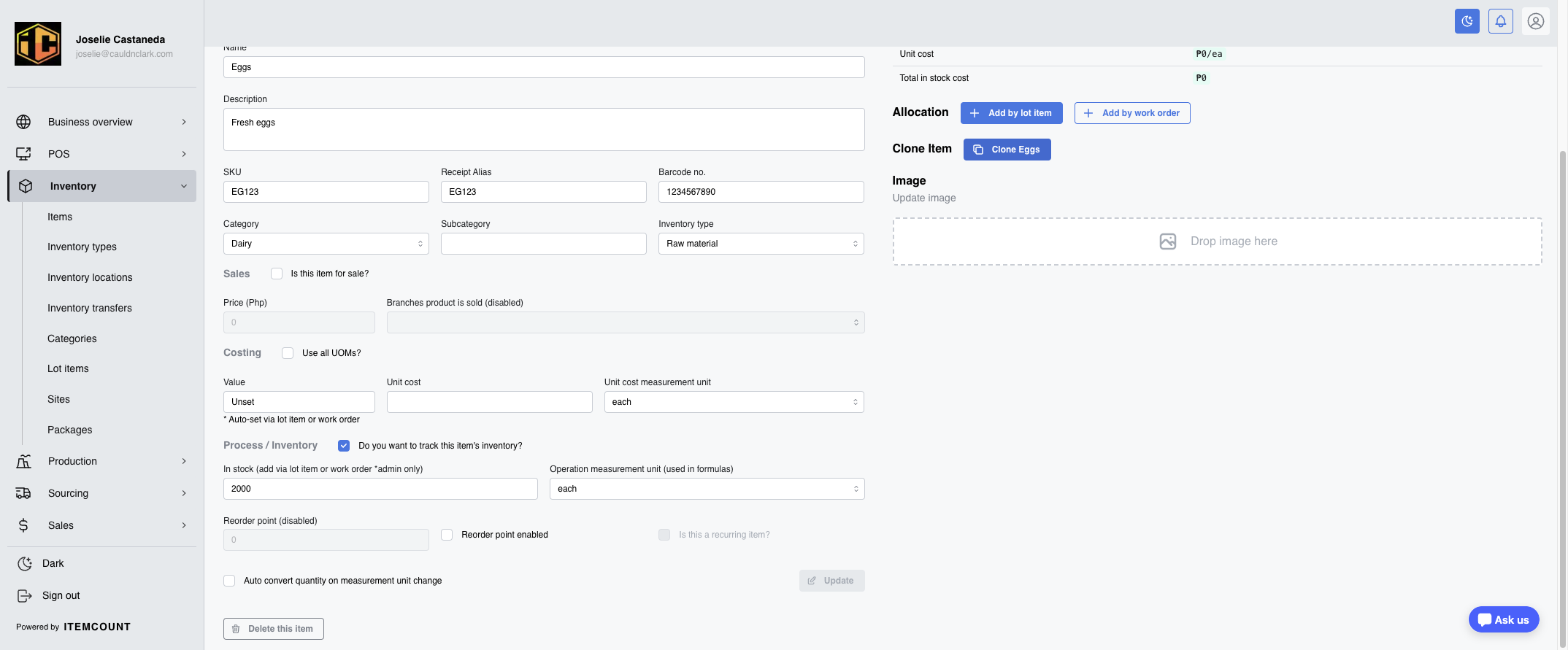Click the Inventory box icon
The width and height of the screenshot is (1568, 650).
[26, 186]
